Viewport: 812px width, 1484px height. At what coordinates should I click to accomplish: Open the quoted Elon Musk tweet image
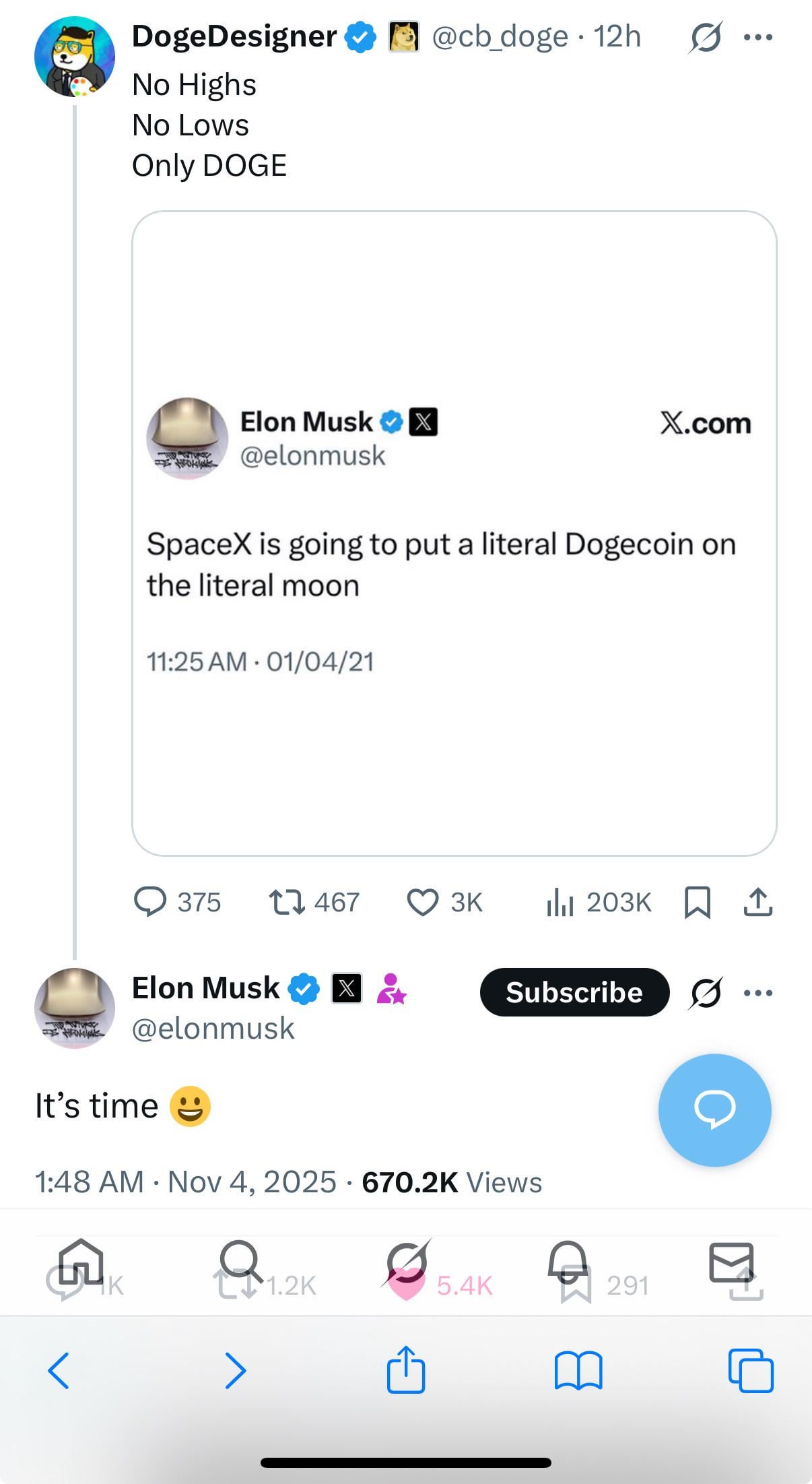tap(454, 534)
